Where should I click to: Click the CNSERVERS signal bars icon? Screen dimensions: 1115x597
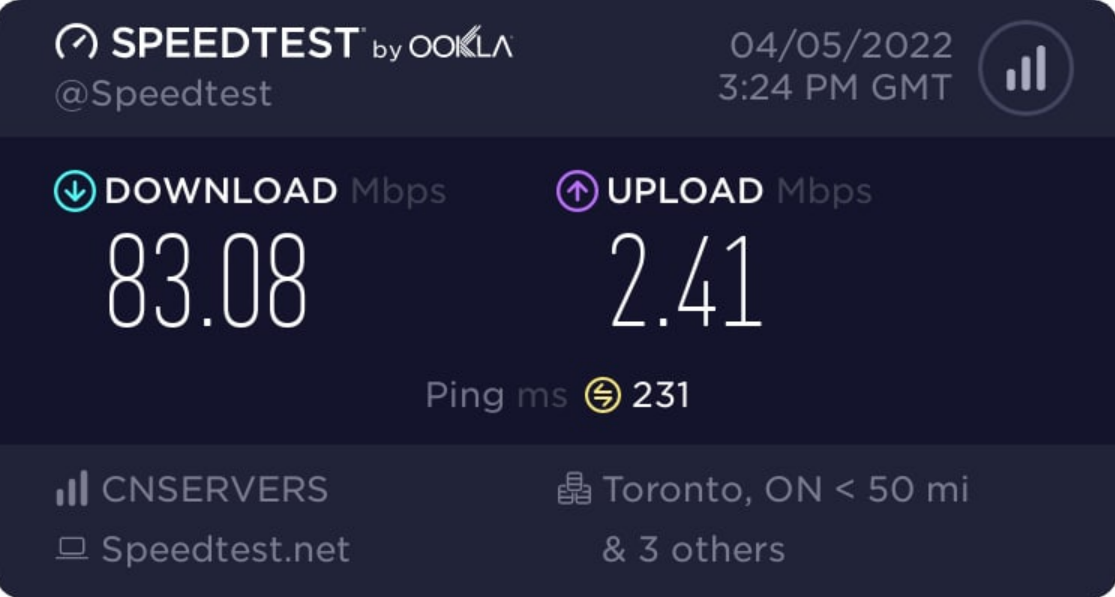pos(72,489)
